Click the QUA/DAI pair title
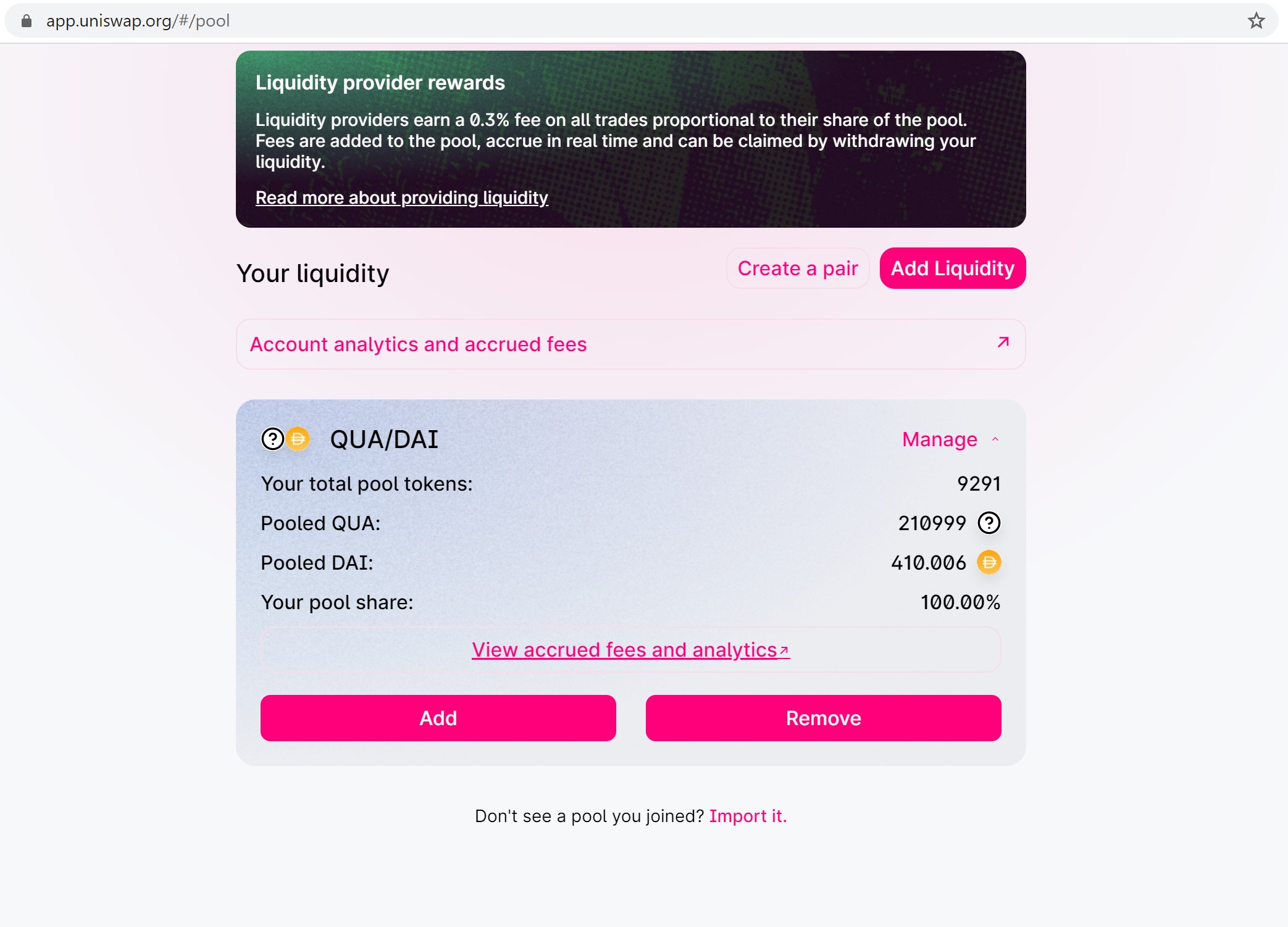 click(384, 439)
